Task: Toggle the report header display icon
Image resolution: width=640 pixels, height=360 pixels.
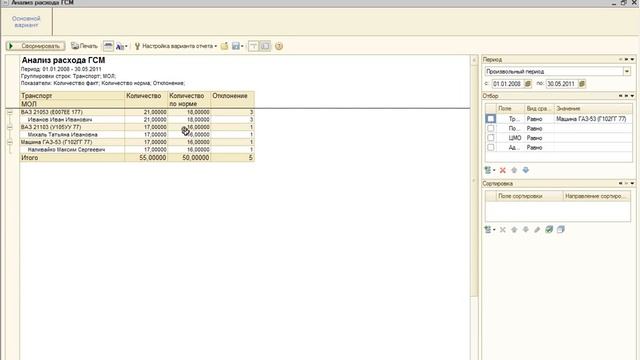Action: coord(253,46)
